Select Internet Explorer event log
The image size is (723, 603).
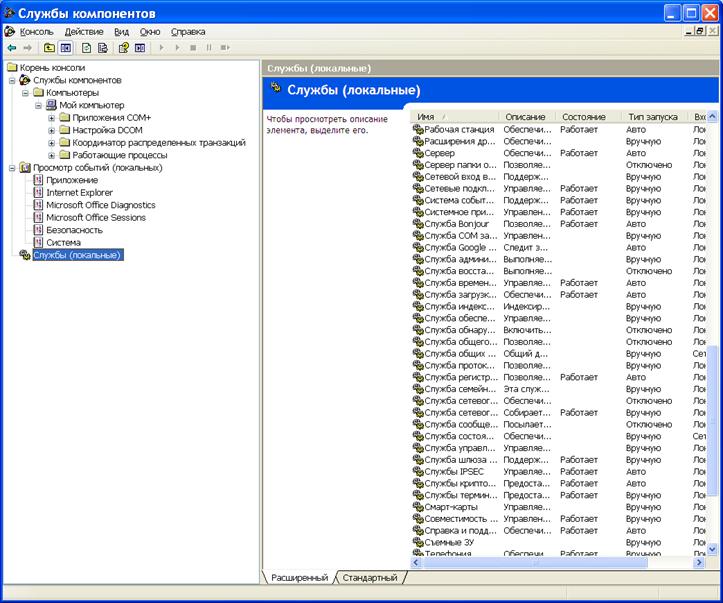[x=79, y=192]
